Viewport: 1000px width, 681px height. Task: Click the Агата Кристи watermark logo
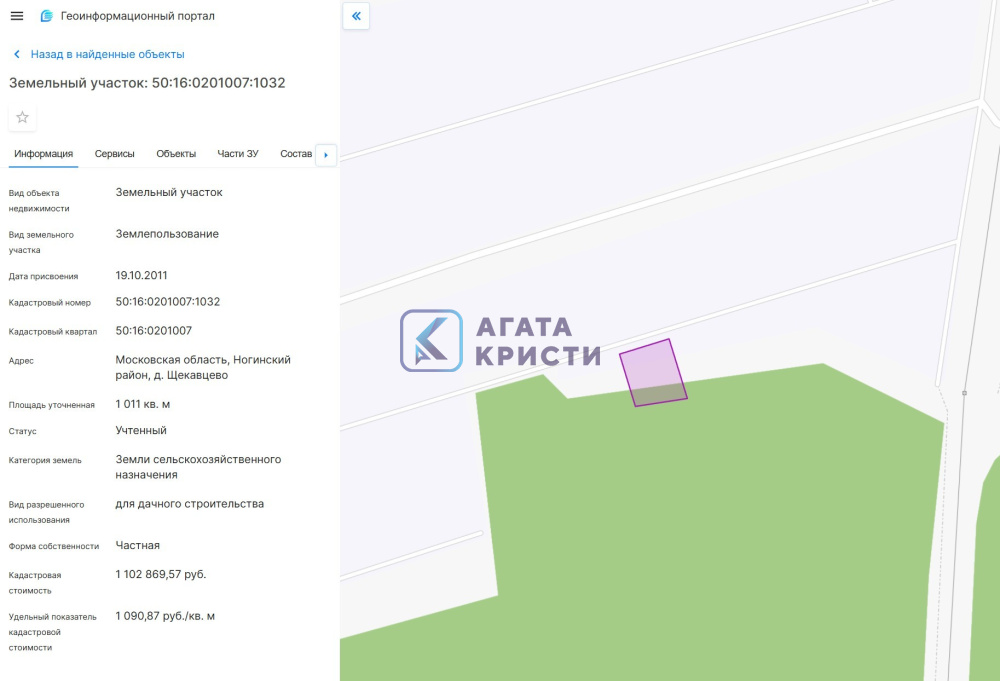(x=500, y=341)
